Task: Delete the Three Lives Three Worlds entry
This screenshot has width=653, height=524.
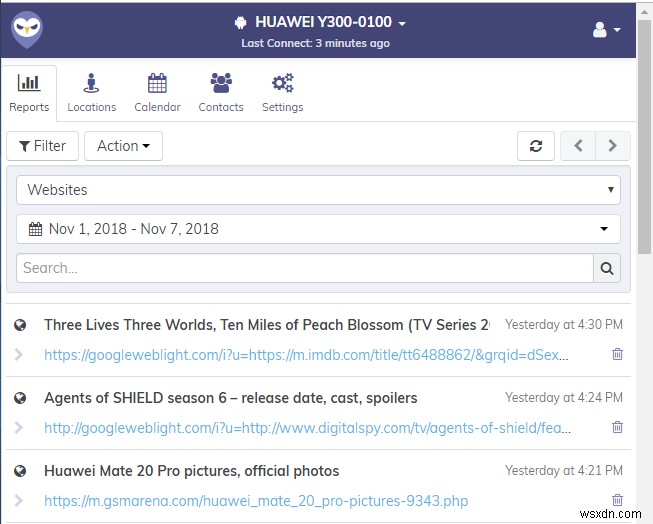Action: coord(617,354)
